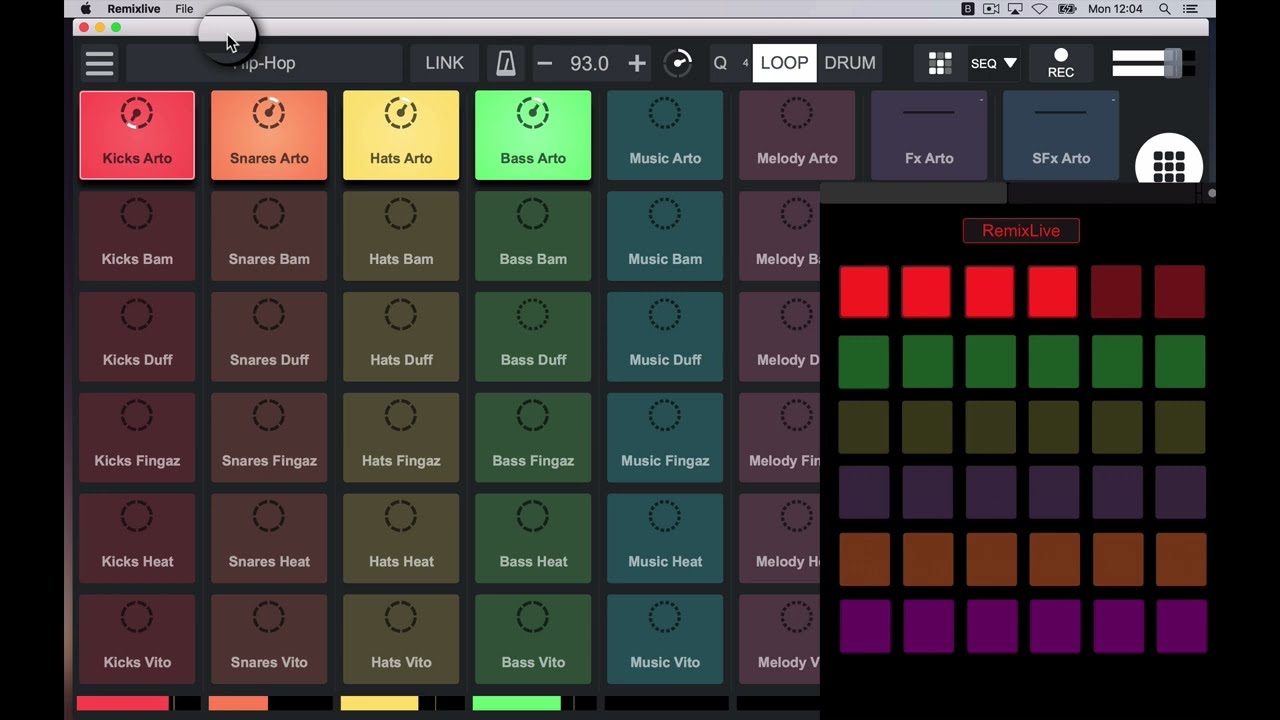Click the minus tempo decrease icon

[x=544, y=63]
